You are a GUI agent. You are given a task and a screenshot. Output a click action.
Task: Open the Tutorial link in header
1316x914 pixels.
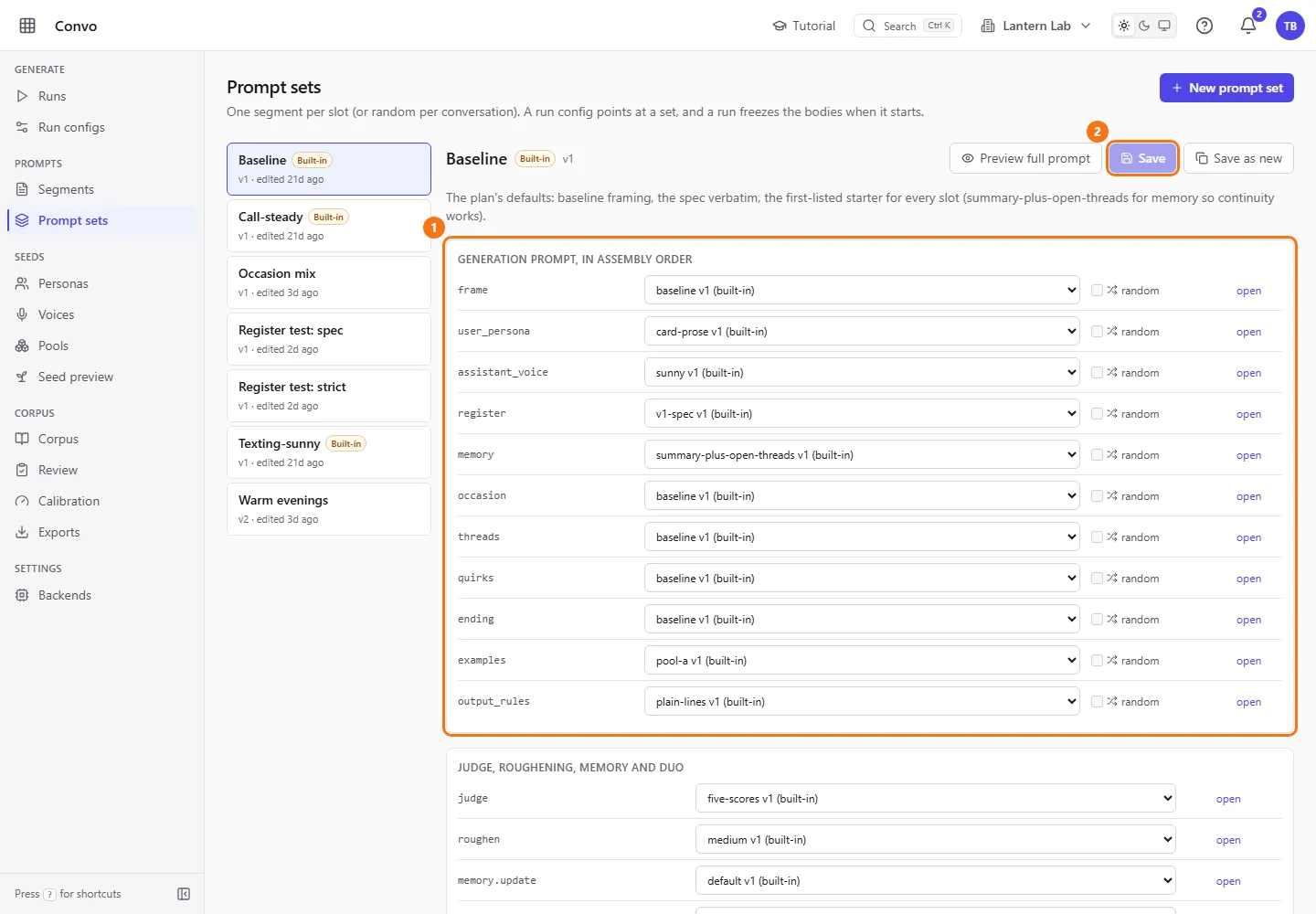pos(804,26)
